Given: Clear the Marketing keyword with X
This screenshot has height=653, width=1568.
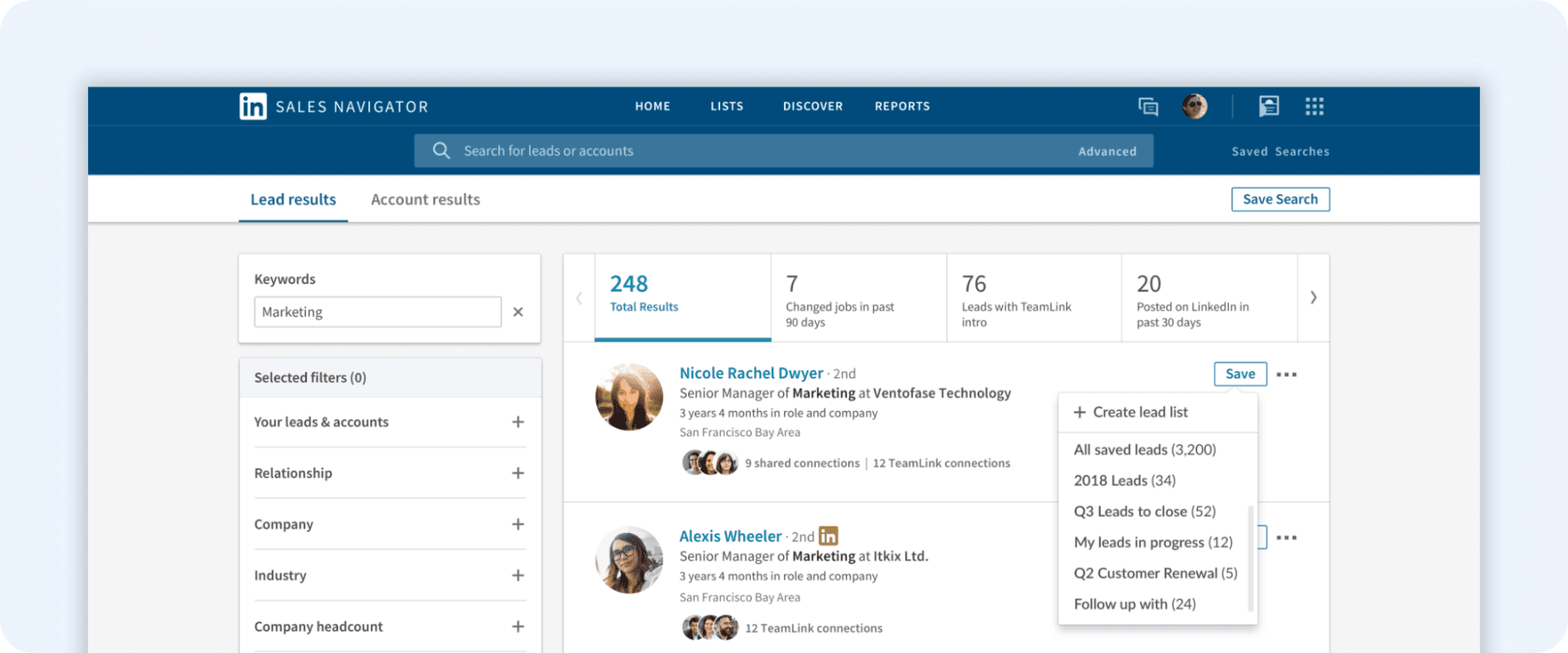Looking at the screenshot, I should (518, 312).
